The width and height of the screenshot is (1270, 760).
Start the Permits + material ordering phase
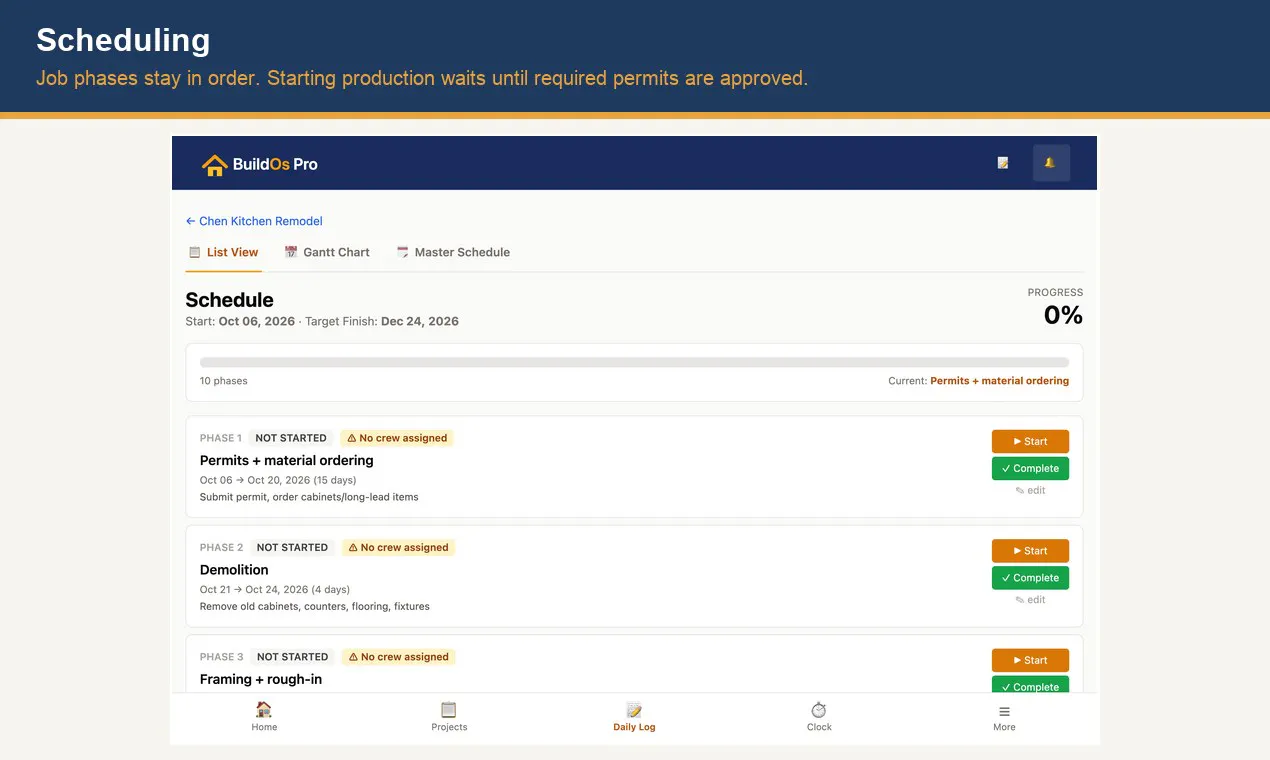(1030, 441)
